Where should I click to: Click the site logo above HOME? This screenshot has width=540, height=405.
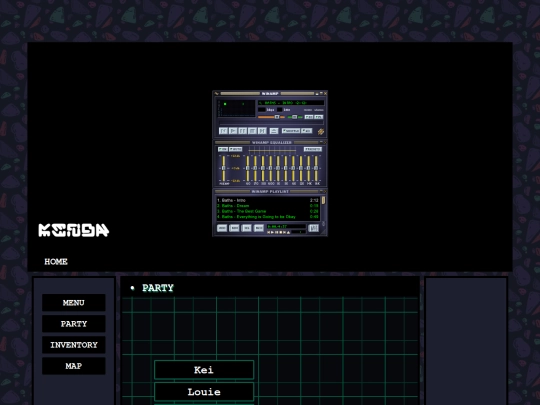pos(74,230)
